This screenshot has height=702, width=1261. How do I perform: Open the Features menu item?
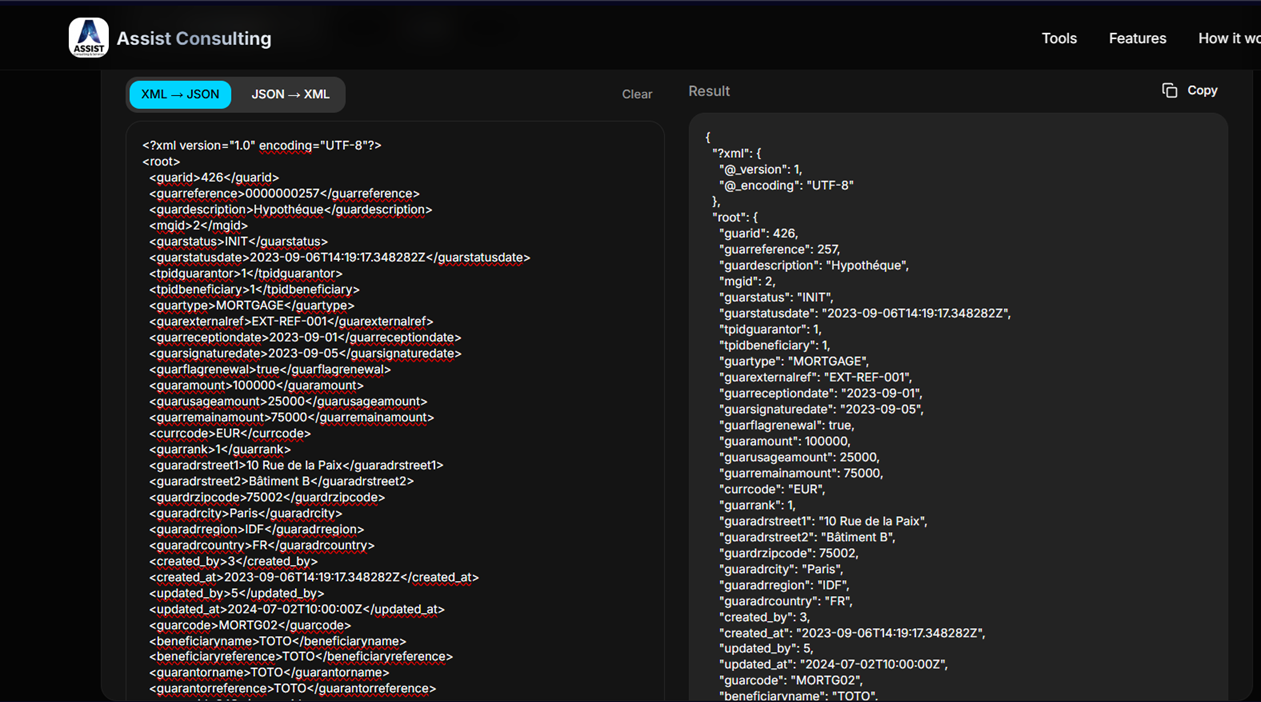[x=1137, y=38]
